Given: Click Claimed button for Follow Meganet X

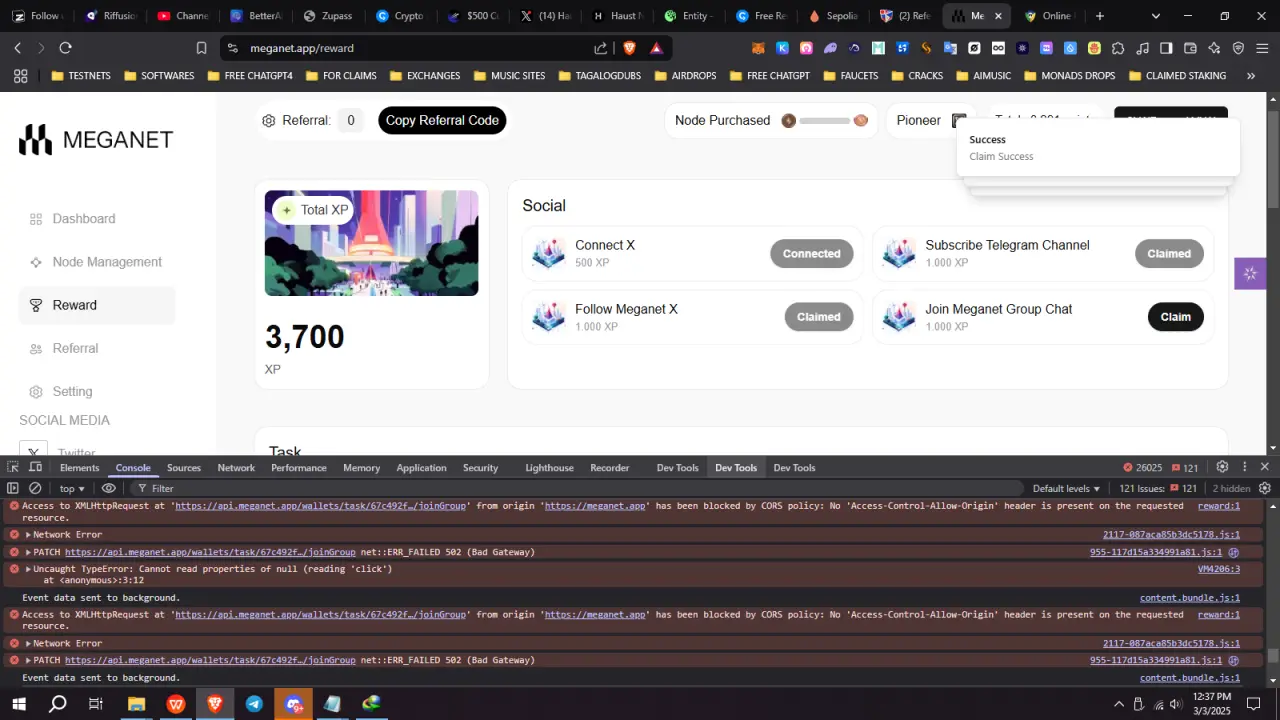Looking at the screenshot, I should (819, 317).
